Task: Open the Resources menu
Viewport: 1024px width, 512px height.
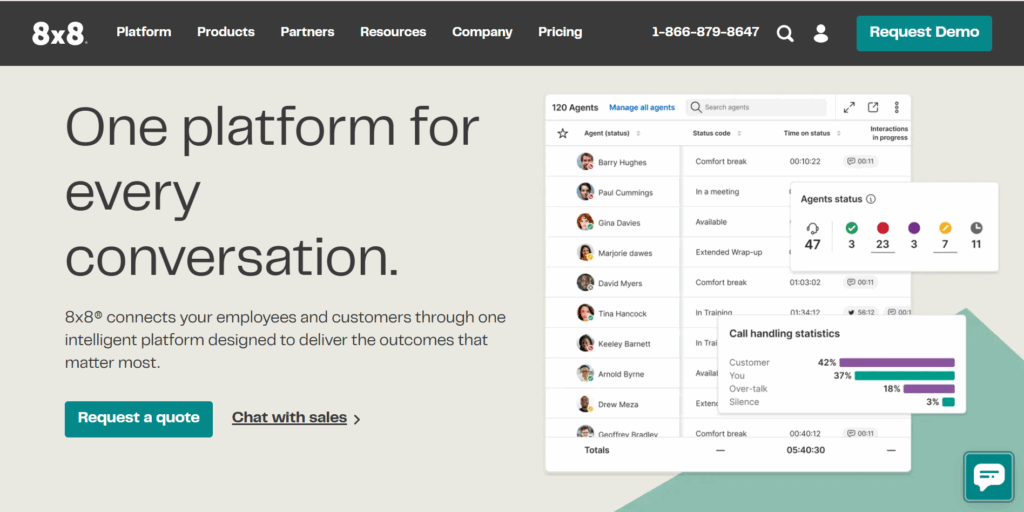Action: click(393, 32)
